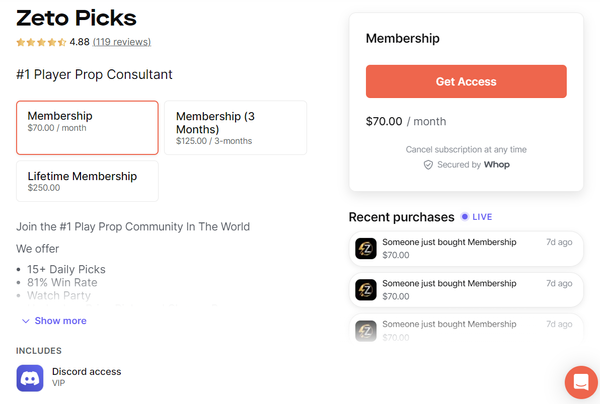This screenshot has height=404, width=600.
Task: Click the Whop brand link
Action: [x=497, y=165]
